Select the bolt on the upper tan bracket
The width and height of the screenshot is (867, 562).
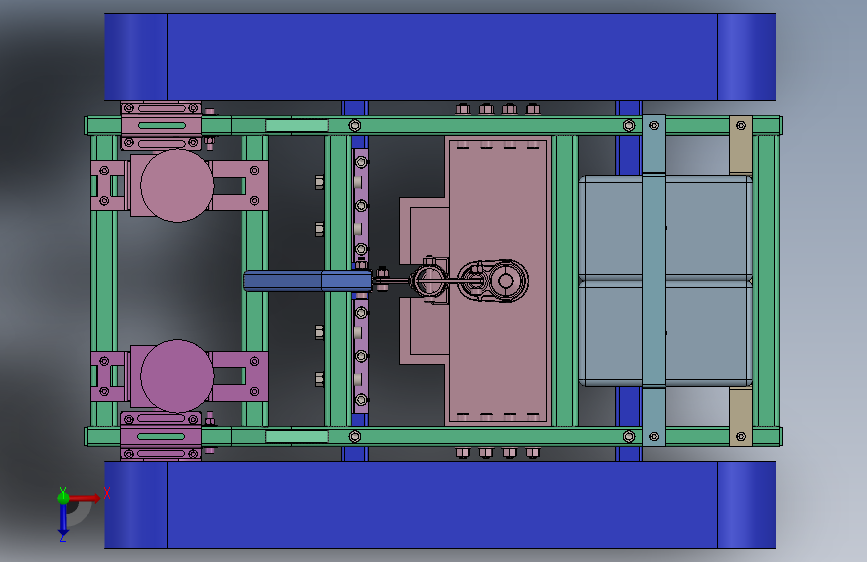click(741, 126)
